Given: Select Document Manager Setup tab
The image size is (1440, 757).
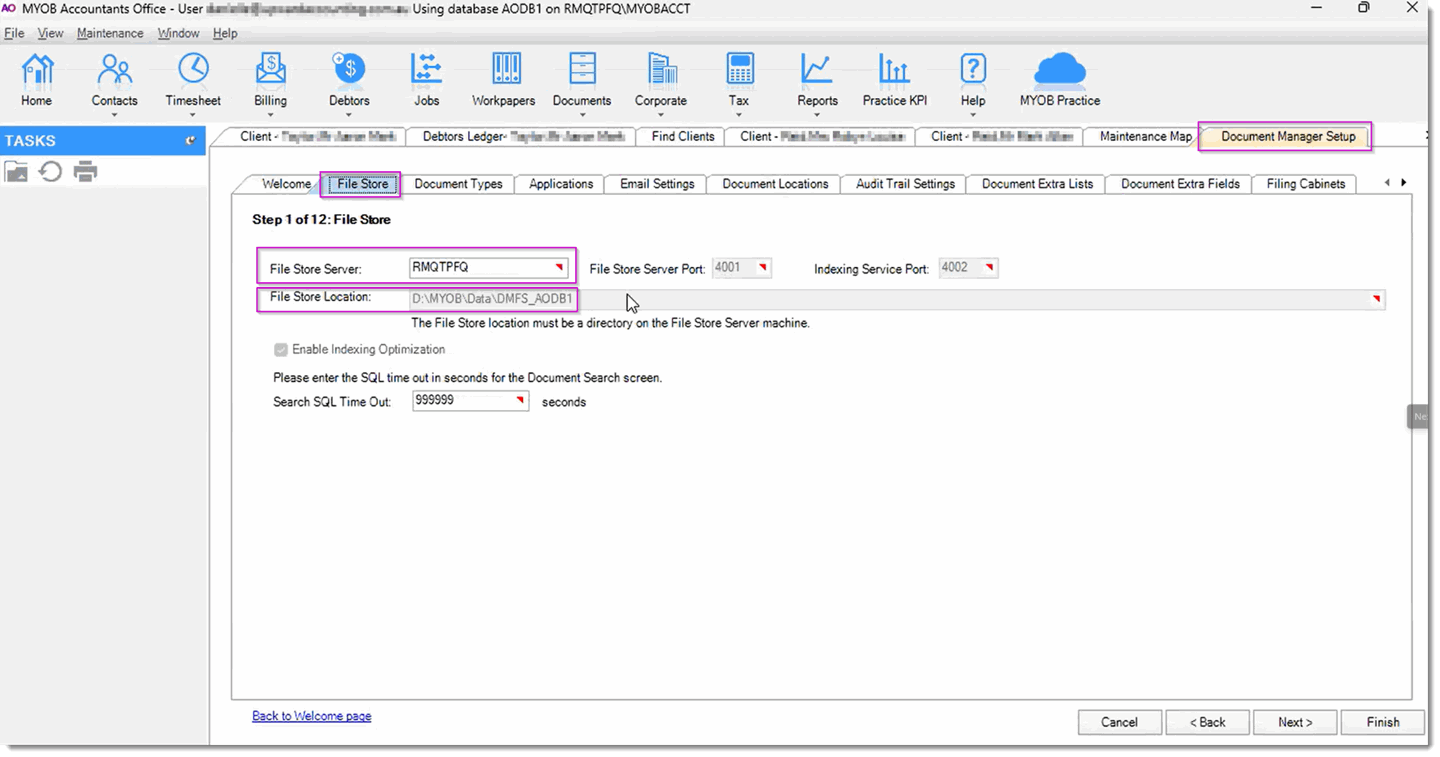Looking at the screenshot, I should (1288, 136).
